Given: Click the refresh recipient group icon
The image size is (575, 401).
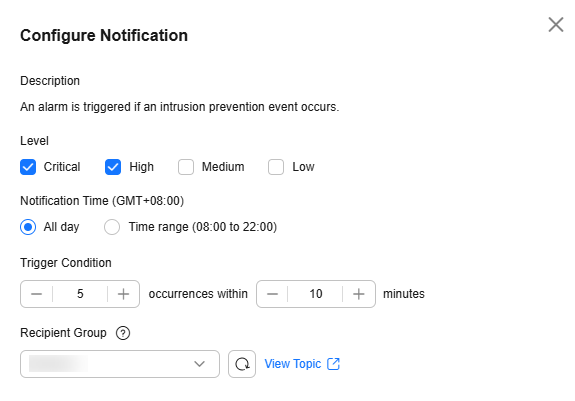Looking at the screenshot, I should tap(242, 364).
